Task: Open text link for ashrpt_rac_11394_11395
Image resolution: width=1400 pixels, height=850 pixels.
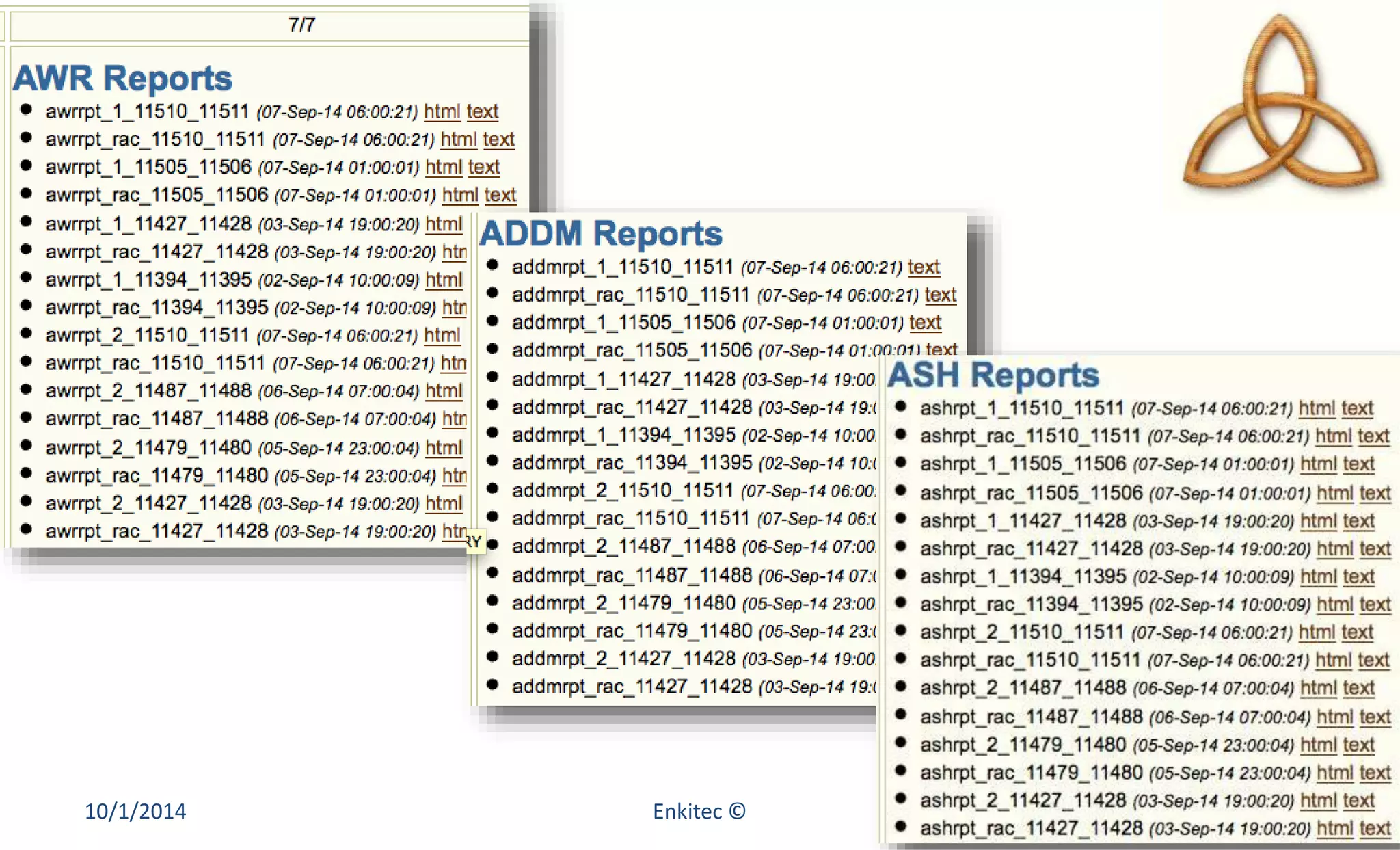Action: (x=1375, y=605)
